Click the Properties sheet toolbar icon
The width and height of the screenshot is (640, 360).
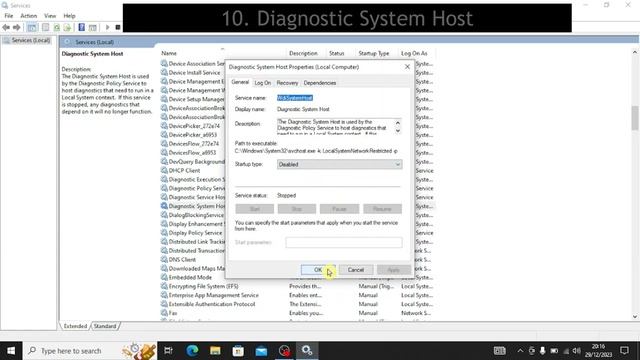click(x=45, y=27)
